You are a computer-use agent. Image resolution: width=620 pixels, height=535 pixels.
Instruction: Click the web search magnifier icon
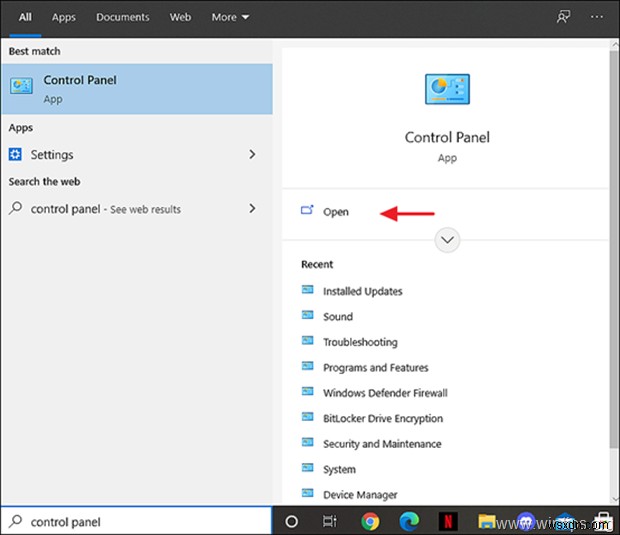pyautogui.click(x=15, y=208)
